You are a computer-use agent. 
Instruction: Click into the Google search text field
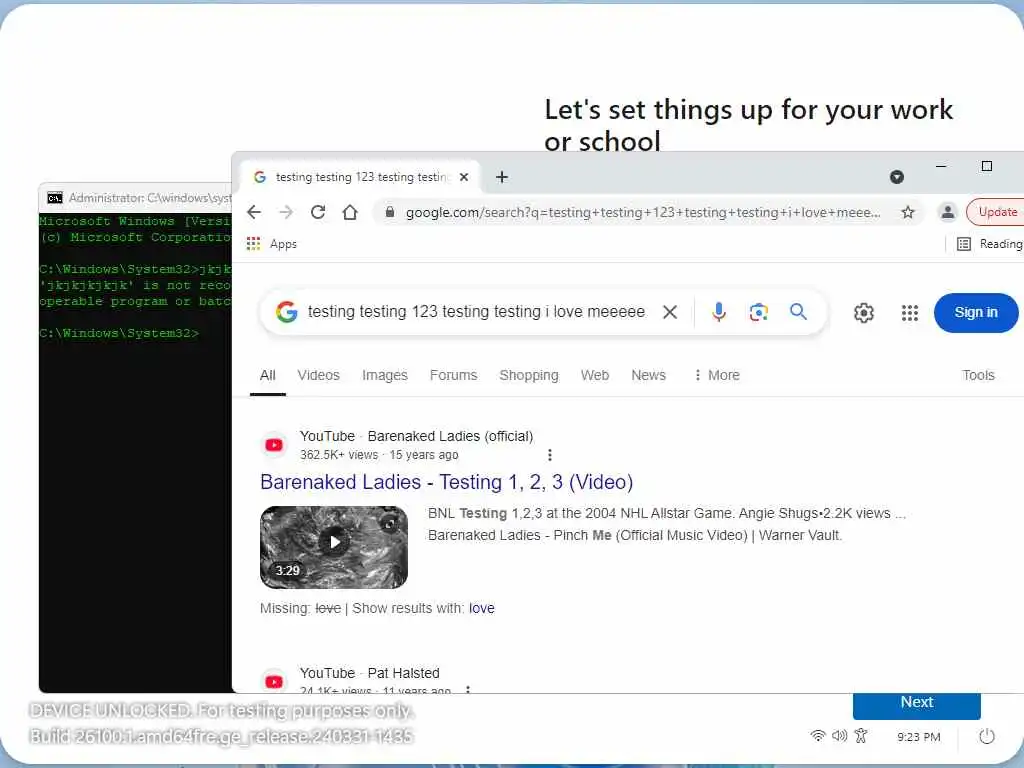[476, 312]
